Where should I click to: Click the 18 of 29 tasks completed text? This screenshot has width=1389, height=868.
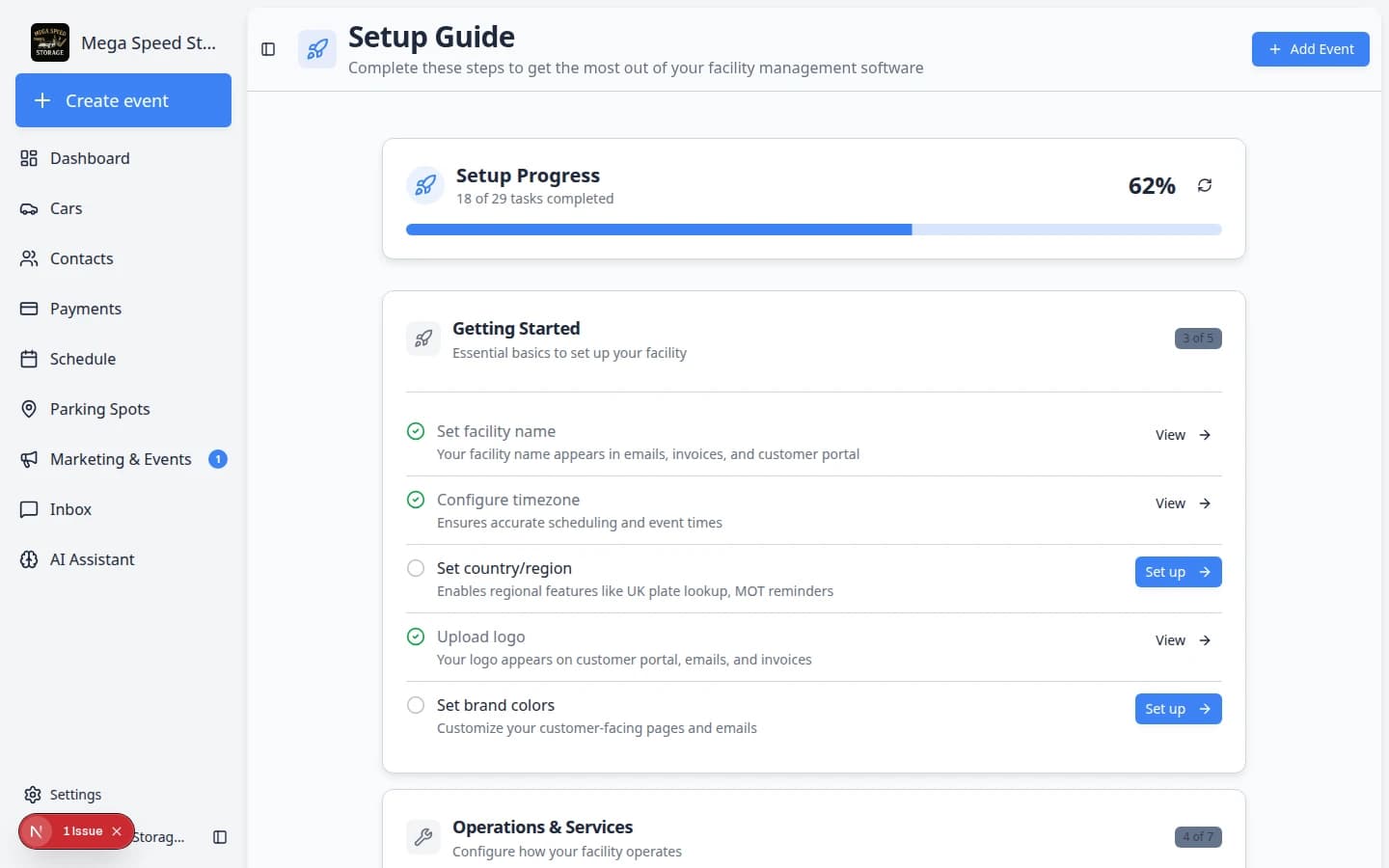pos(534,199)
